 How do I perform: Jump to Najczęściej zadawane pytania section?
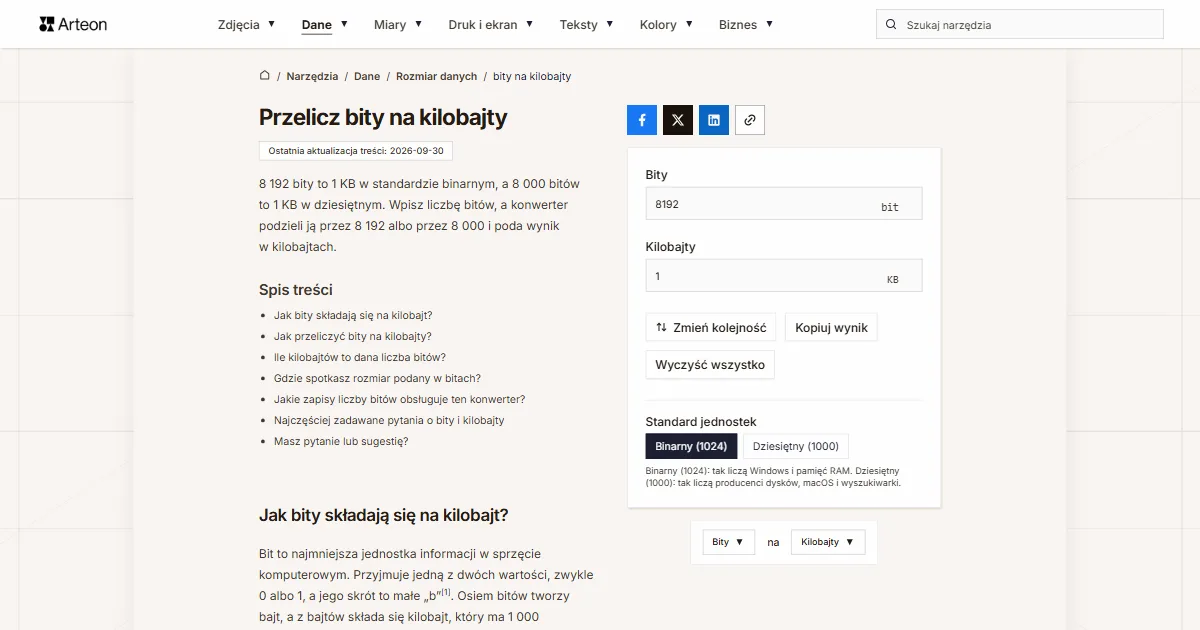(x=389, y=420)
